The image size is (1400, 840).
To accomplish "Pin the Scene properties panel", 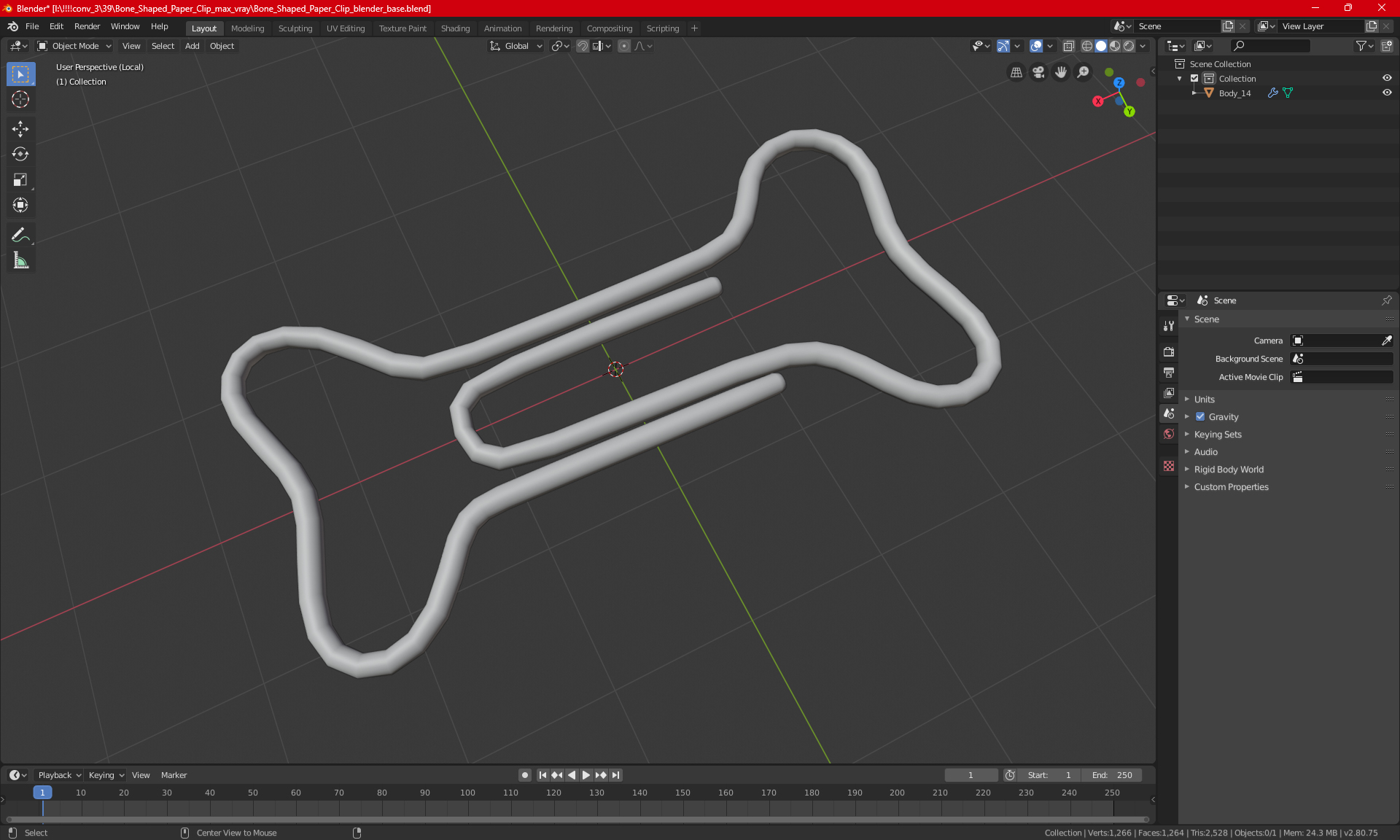I will coord(1387,300).
